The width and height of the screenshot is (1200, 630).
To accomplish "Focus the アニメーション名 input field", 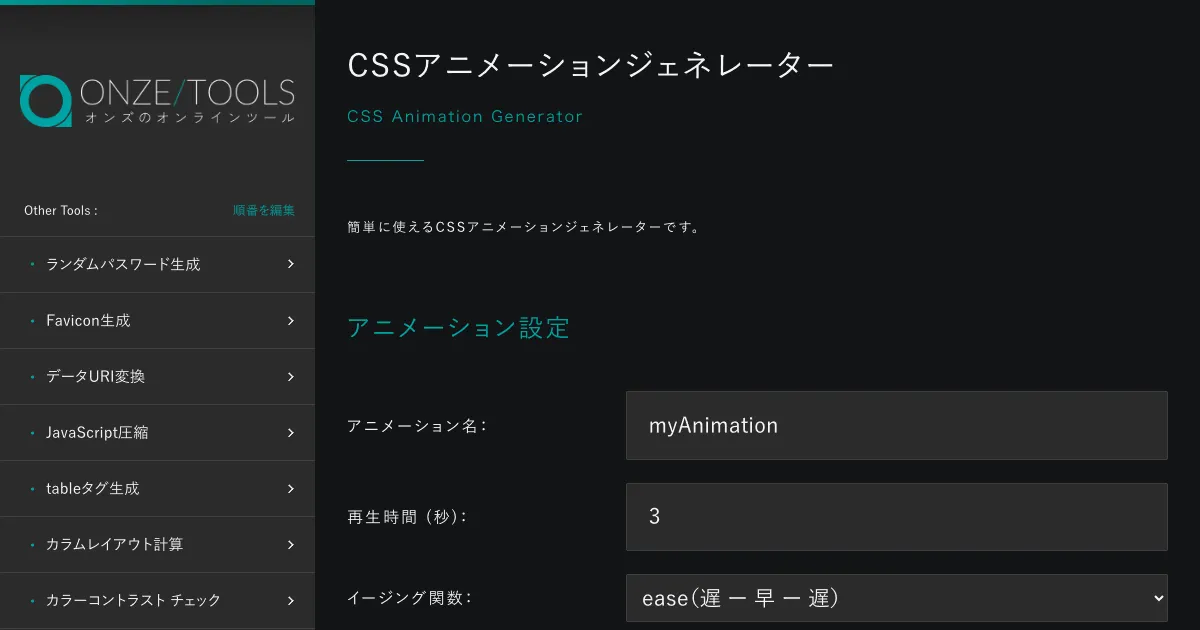I will pos(896,425).
